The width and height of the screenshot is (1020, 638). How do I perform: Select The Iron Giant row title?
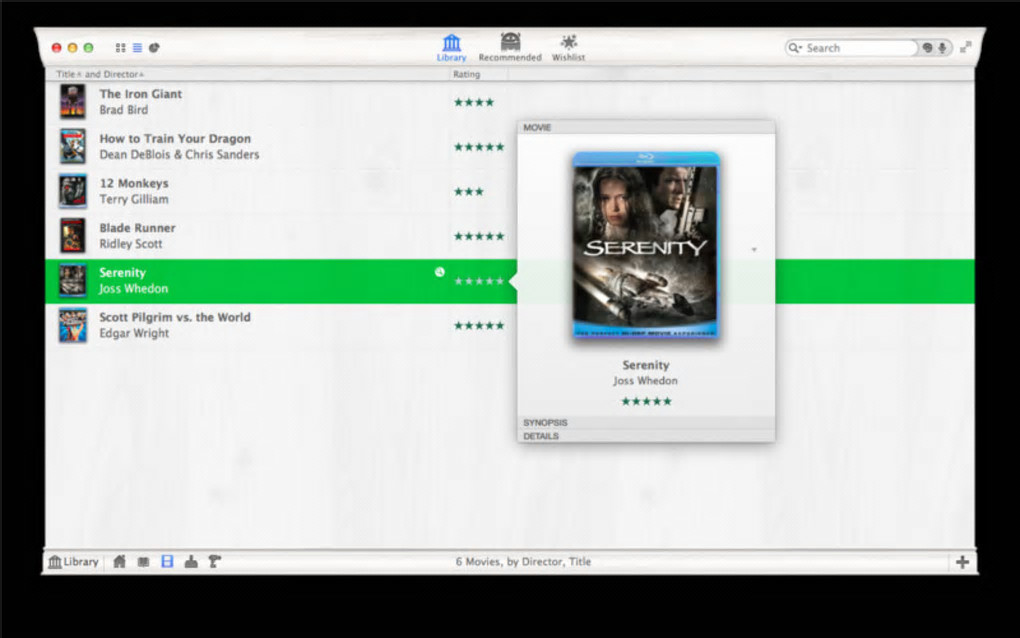[x=141, y=94]
